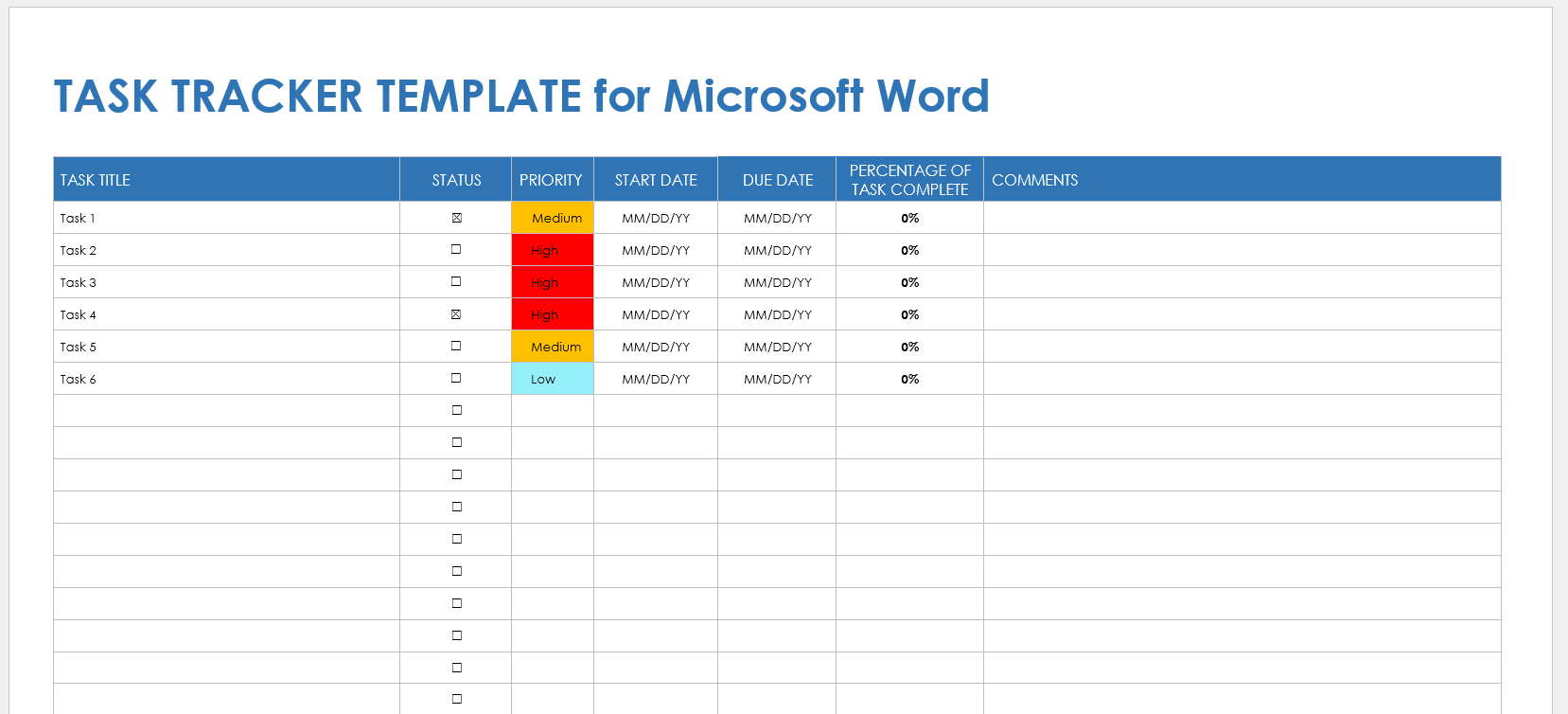Mark Task 5 status checkbox
1568x714 pixels.
point(456,347)
